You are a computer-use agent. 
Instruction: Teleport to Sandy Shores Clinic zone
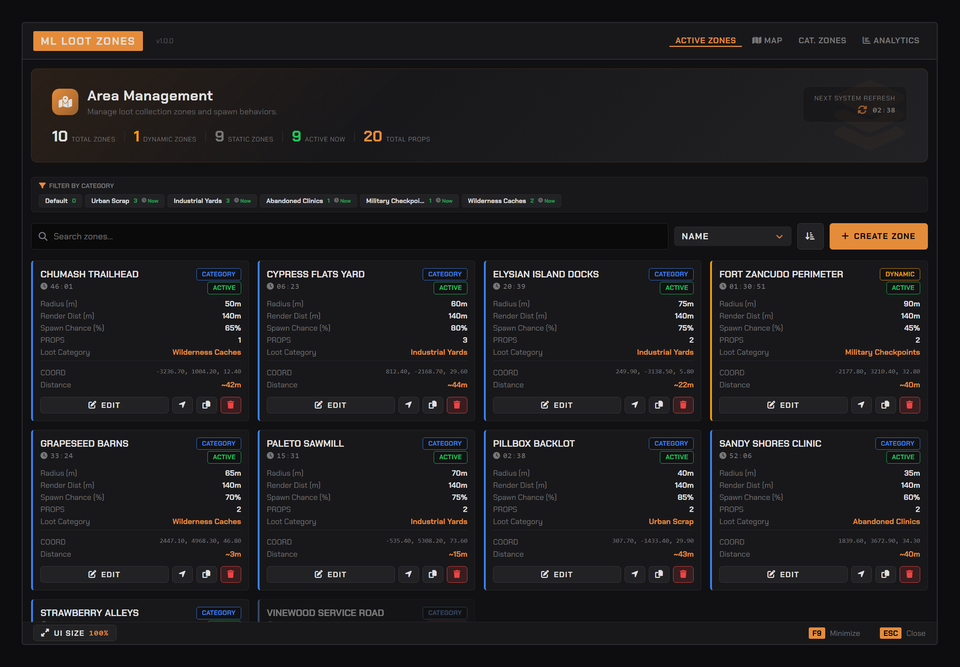click(861, 574)
